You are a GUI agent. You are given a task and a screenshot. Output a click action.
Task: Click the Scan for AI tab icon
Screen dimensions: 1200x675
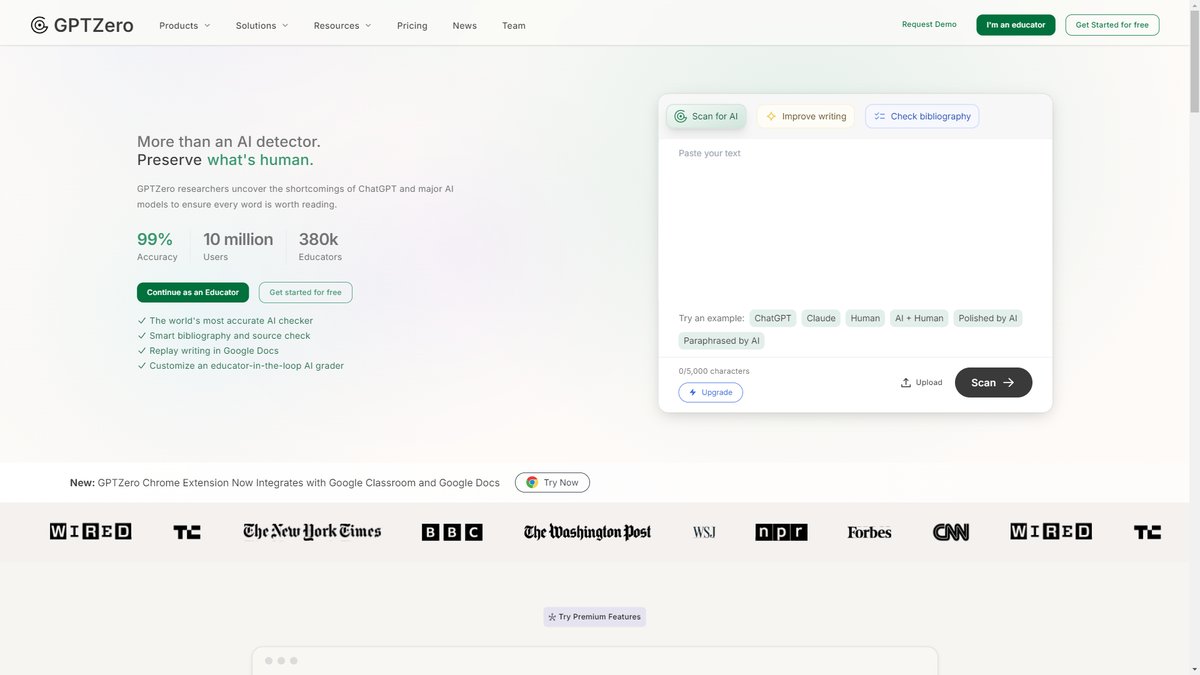pos(680,116)
